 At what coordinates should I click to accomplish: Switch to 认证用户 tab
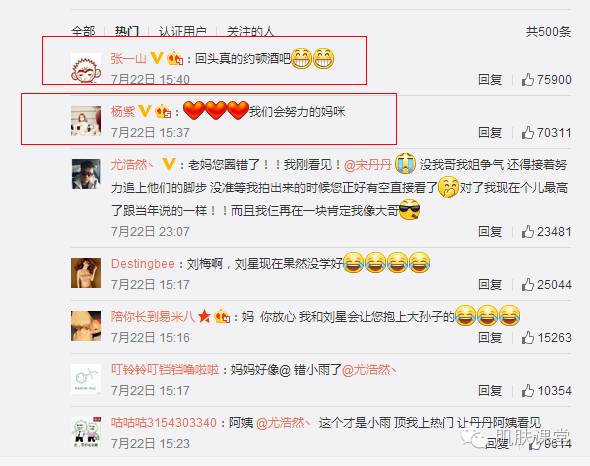182,31
